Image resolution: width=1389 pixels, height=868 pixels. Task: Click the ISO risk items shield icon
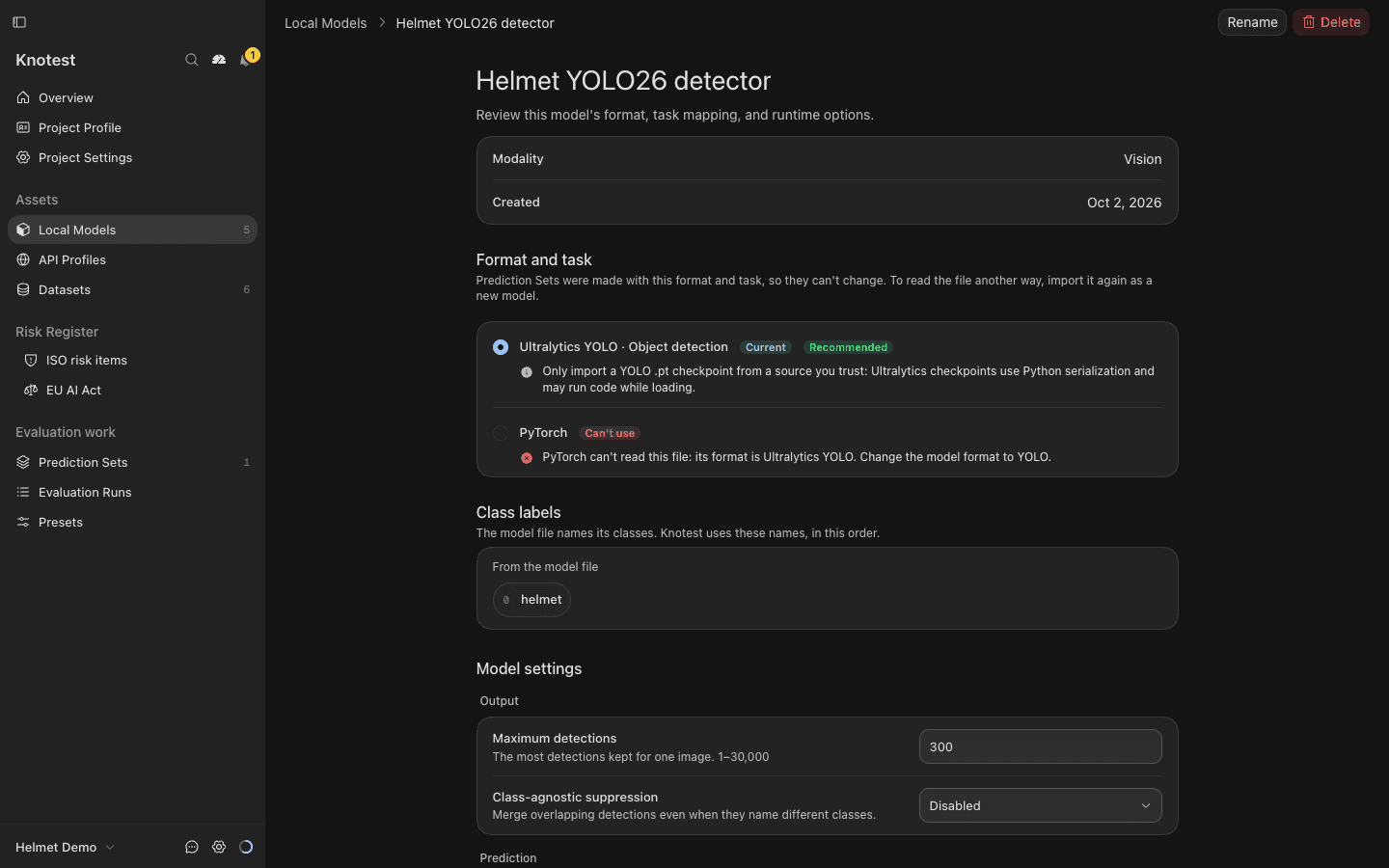coord(31,360)
